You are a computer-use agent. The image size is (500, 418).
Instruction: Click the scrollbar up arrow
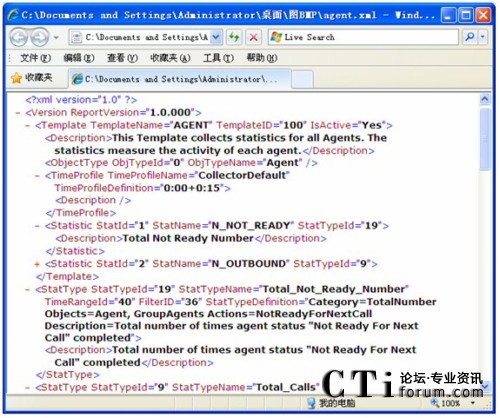pyautogui.click(x=485, y=99)
